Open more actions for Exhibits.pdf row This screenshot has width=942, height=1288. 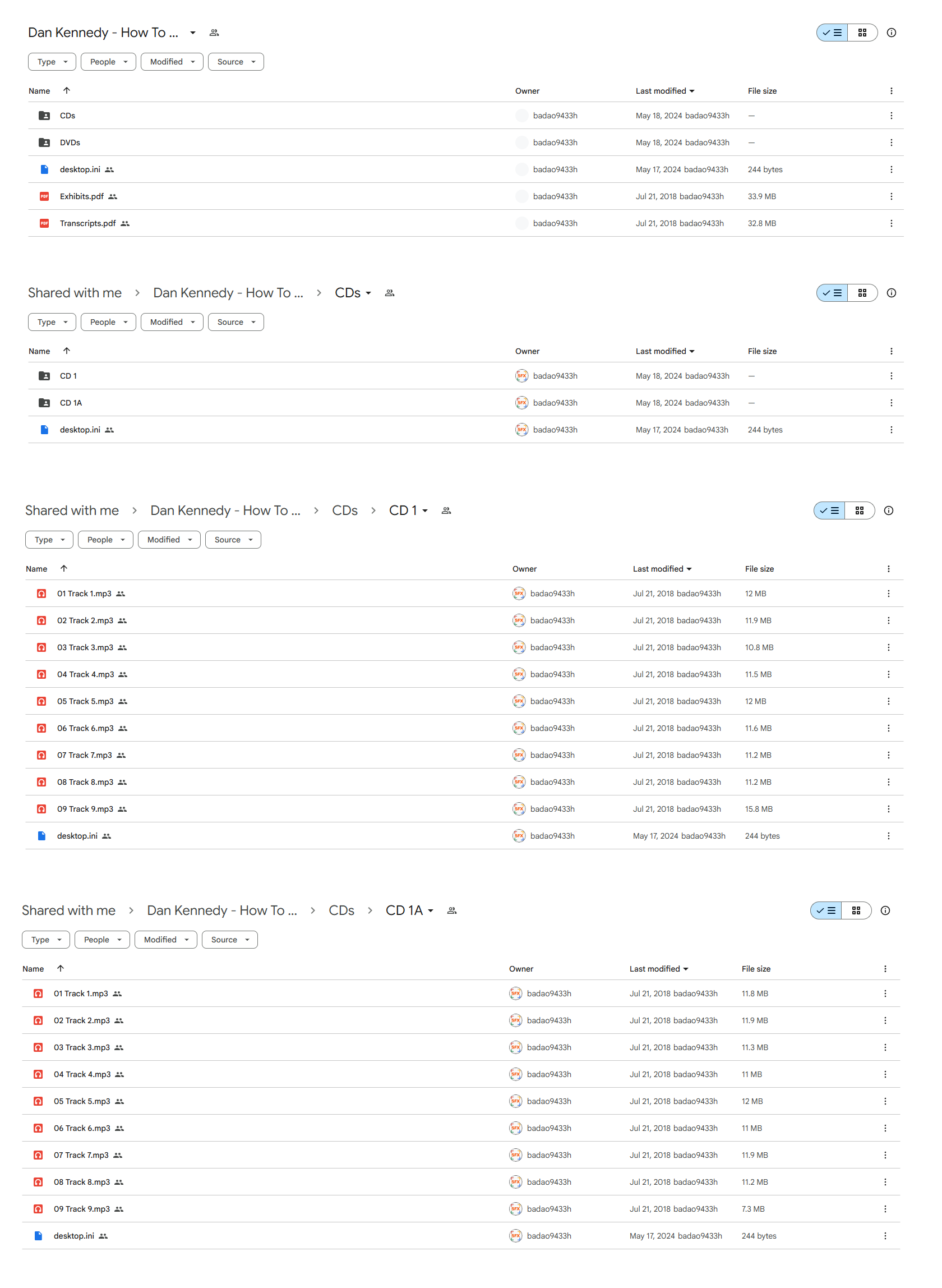891,196
